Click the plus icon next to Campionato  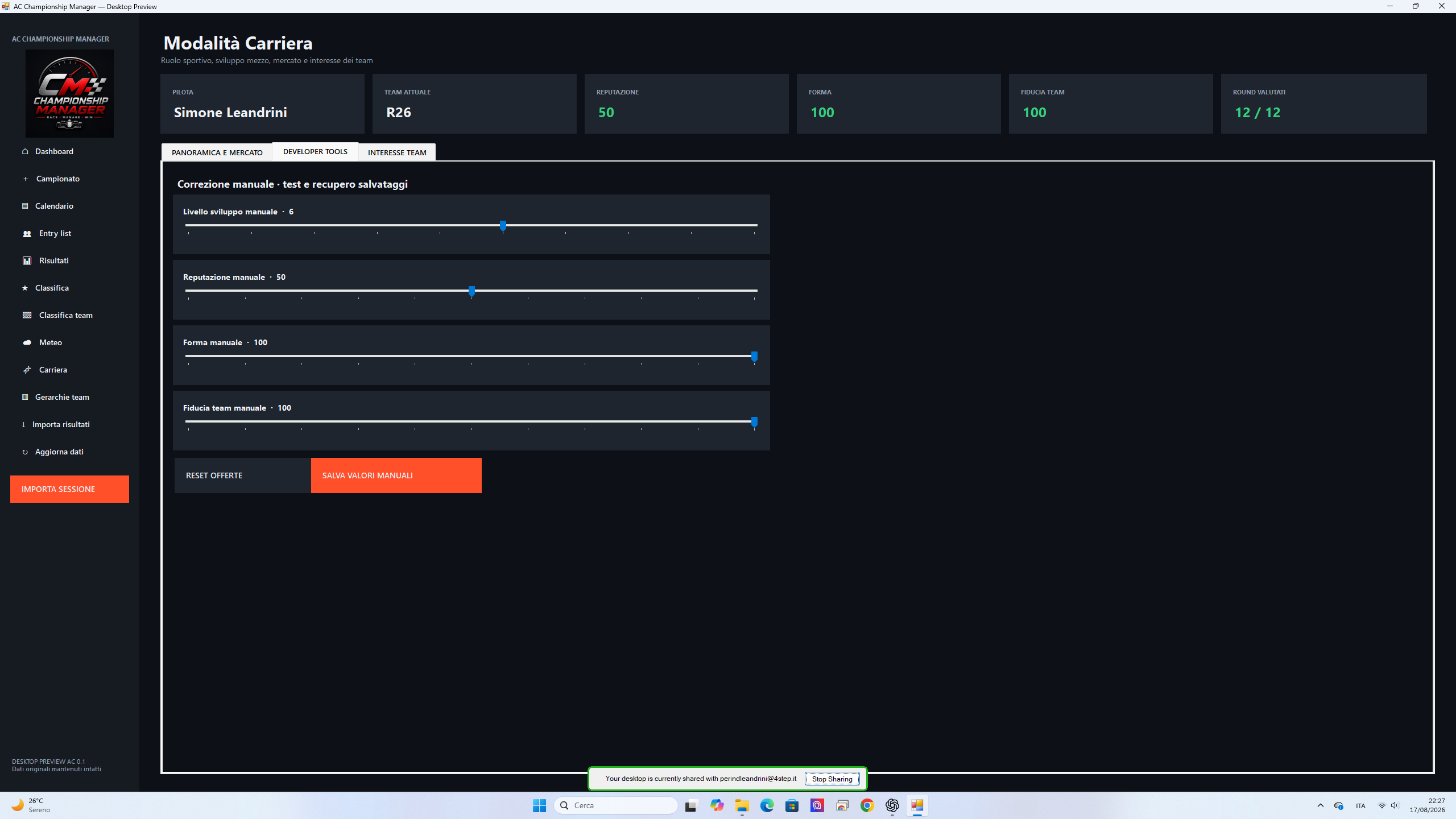point(25,179)
